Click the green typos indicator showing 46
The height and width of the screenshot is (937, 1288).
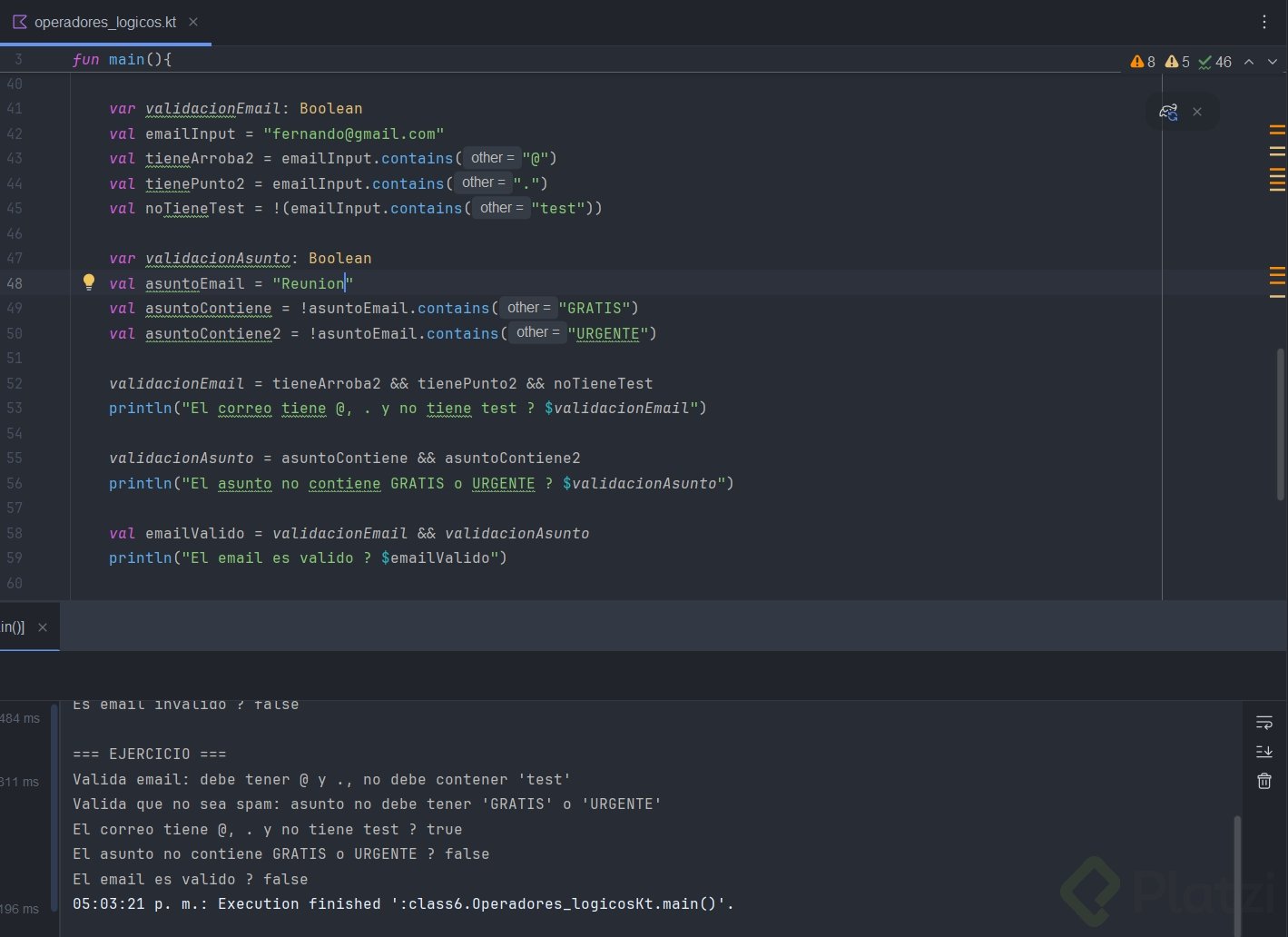tap(1214, 62)
